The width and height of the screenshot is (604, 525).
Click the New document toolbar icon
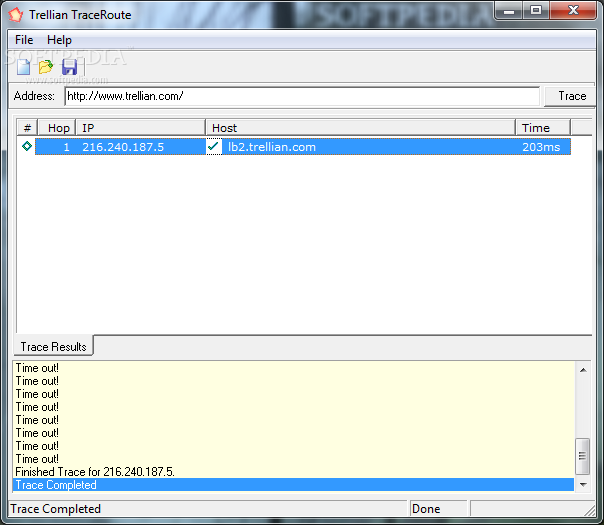[x=23, y=67]
